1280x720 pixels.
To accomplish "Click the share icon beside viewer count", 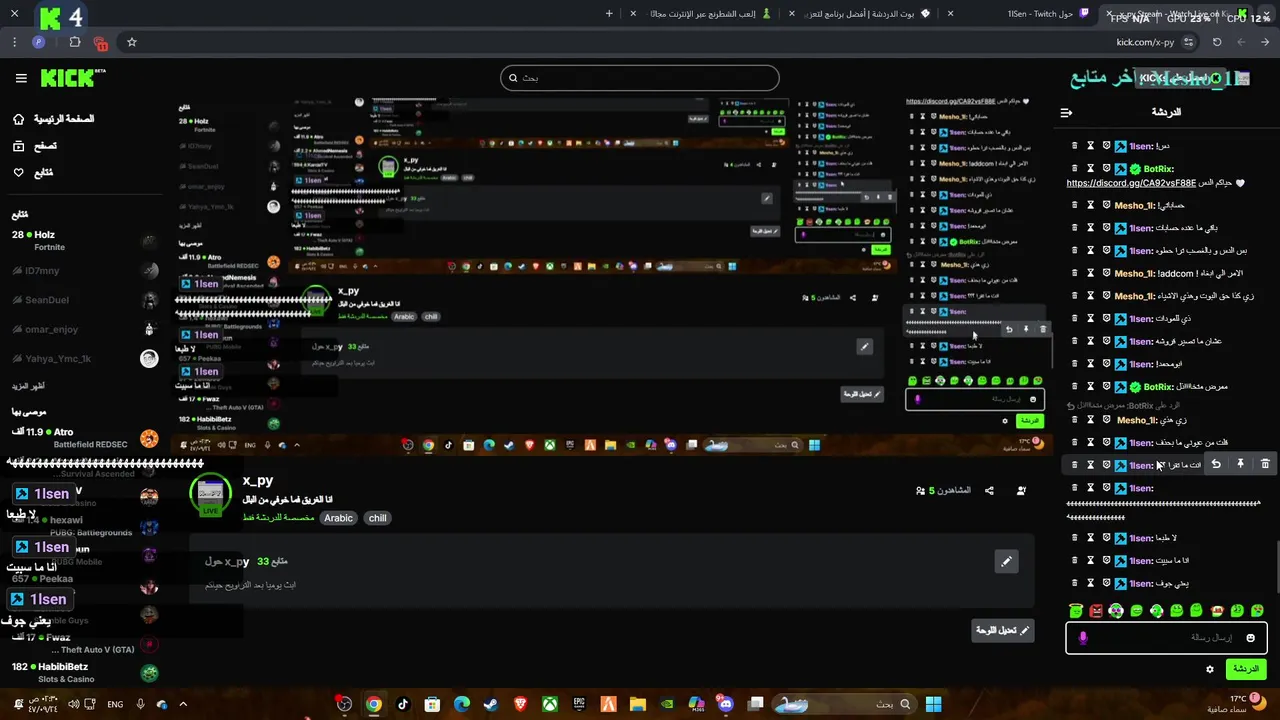I will pyautogui.click(x=989, y=490).
